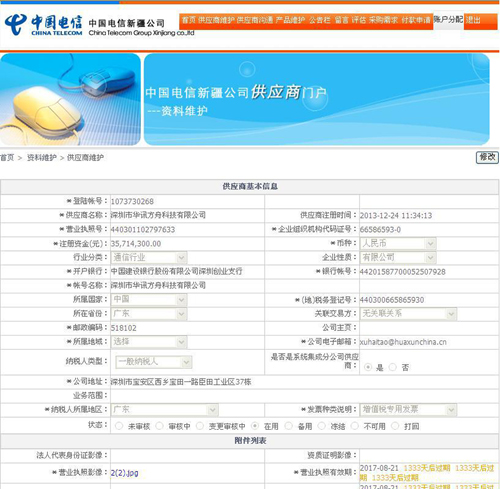Click the 修改 button
This screenshot has height=489, width=500.
point(487,157)
